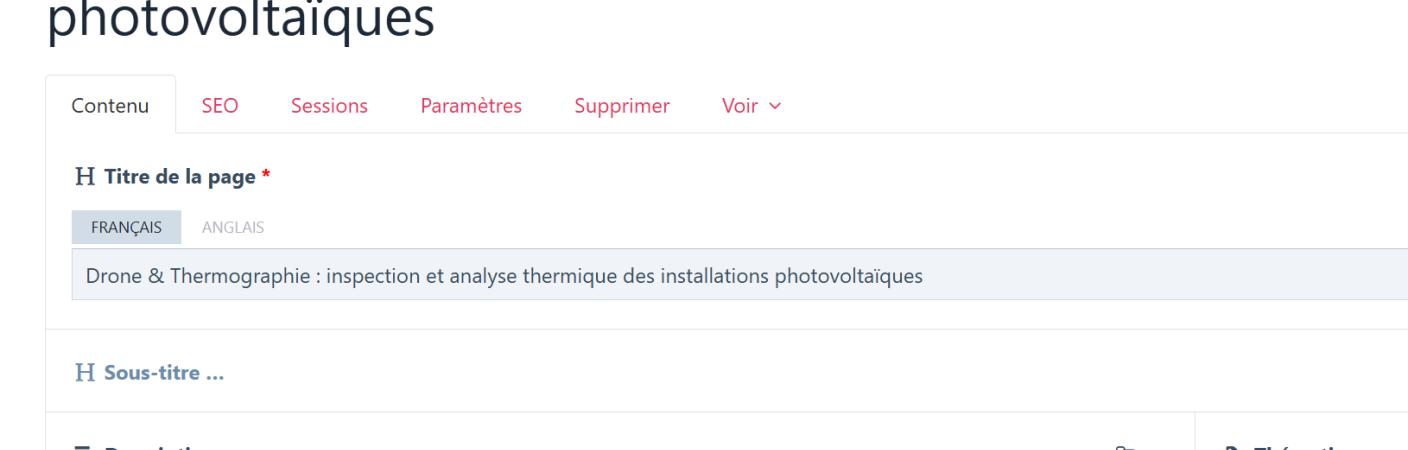Switch to the Contenu tab
The width and height of the screenshot is (1408, 450).
tap(110, 106)
